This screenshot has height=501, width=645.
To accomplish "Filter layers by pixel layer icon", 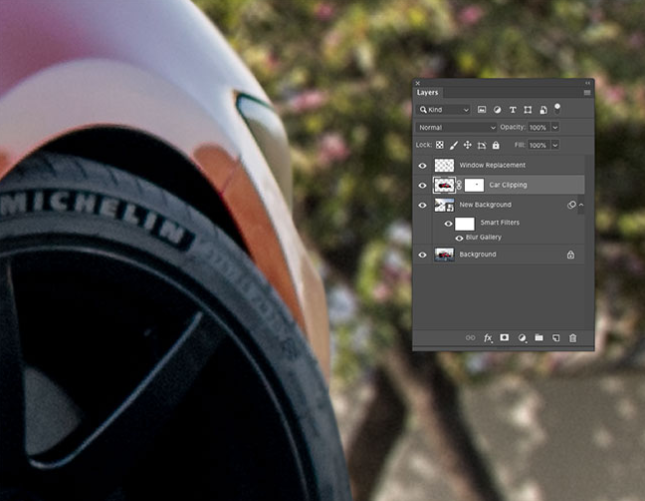I will pos(481,110).
